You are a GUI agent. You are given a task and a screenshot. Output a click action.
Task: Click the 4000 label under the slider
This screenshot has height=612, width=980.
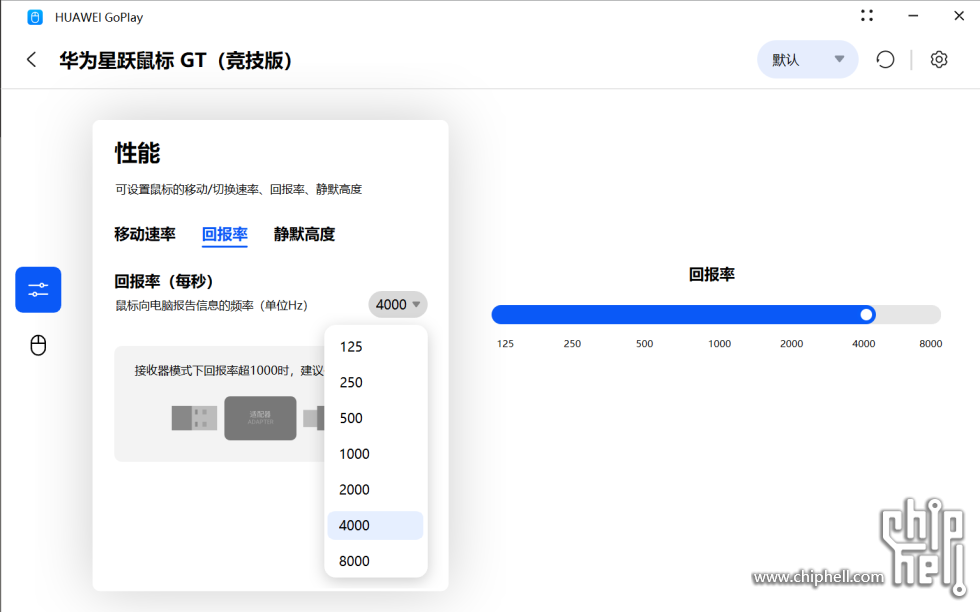tap(864, 344)
